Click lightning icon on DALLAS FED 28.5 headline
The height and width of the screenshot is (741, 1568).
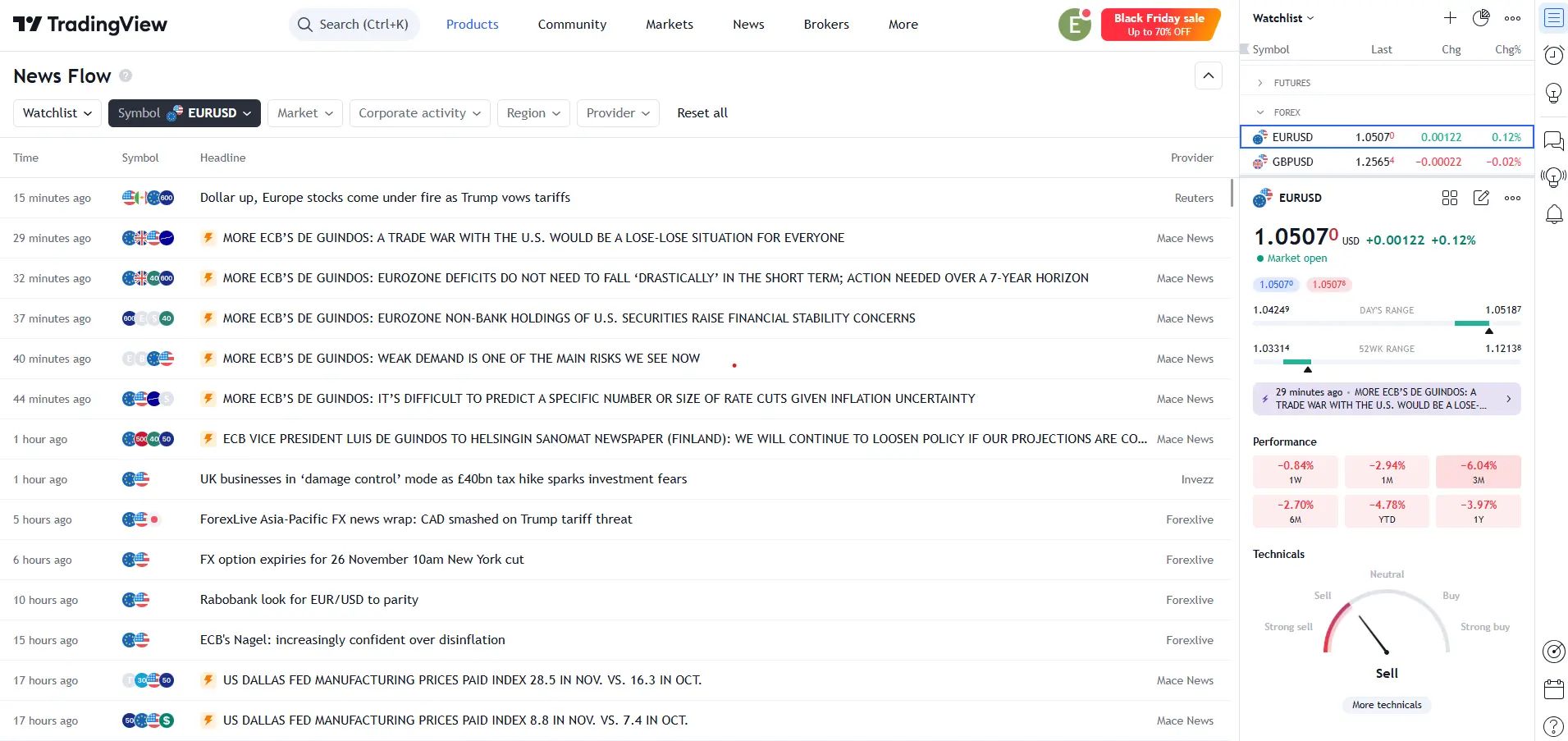208,680
